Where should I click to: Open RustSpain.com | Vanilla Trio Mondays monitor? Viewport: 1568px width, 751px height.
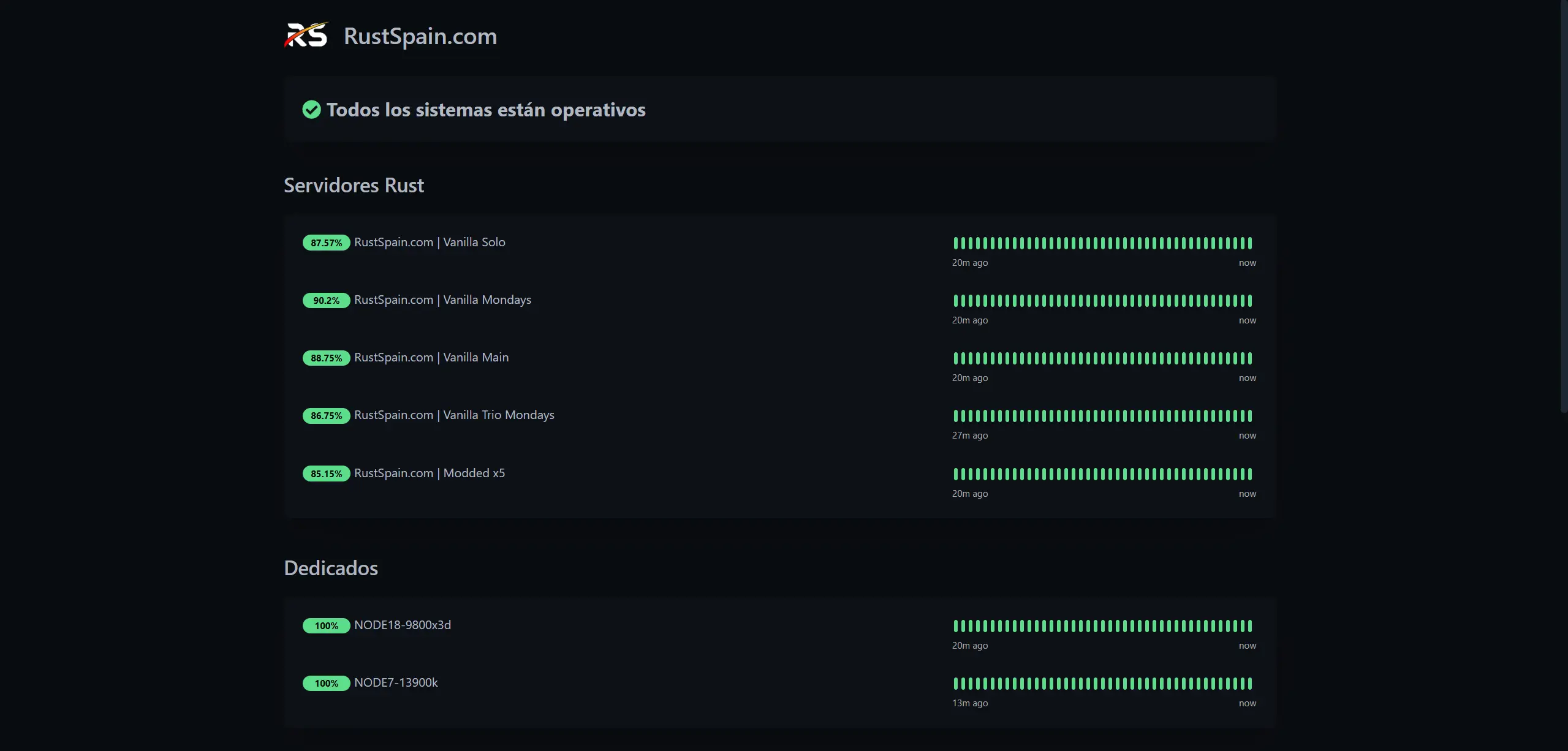coord(454,415)
